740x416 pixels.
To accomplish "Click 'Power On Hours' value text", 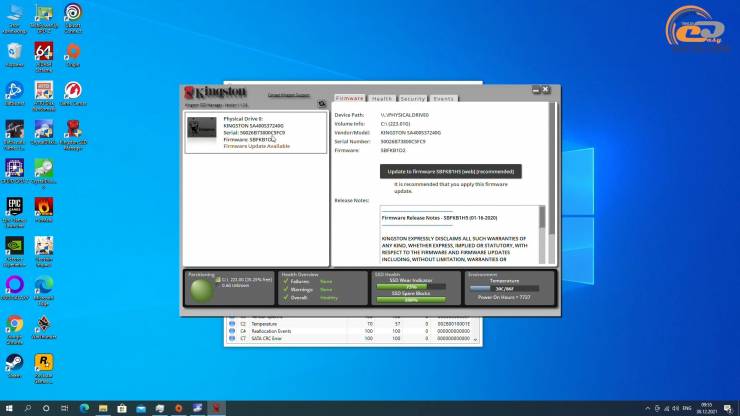I will (x=504, y=297).
